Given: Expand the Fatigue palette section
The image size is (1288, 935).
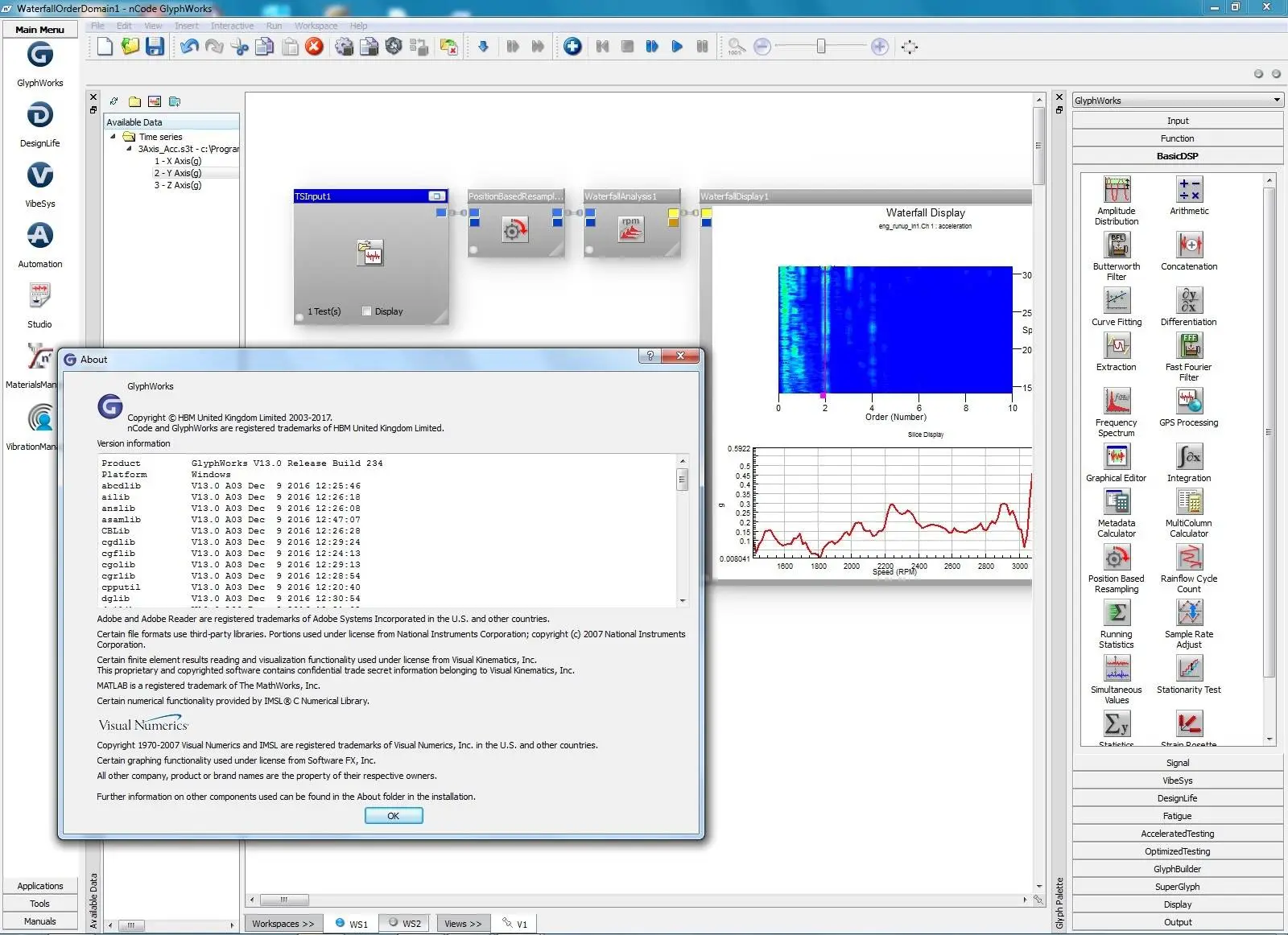Looking at the screenshot, I should [x=1178, y=816].
